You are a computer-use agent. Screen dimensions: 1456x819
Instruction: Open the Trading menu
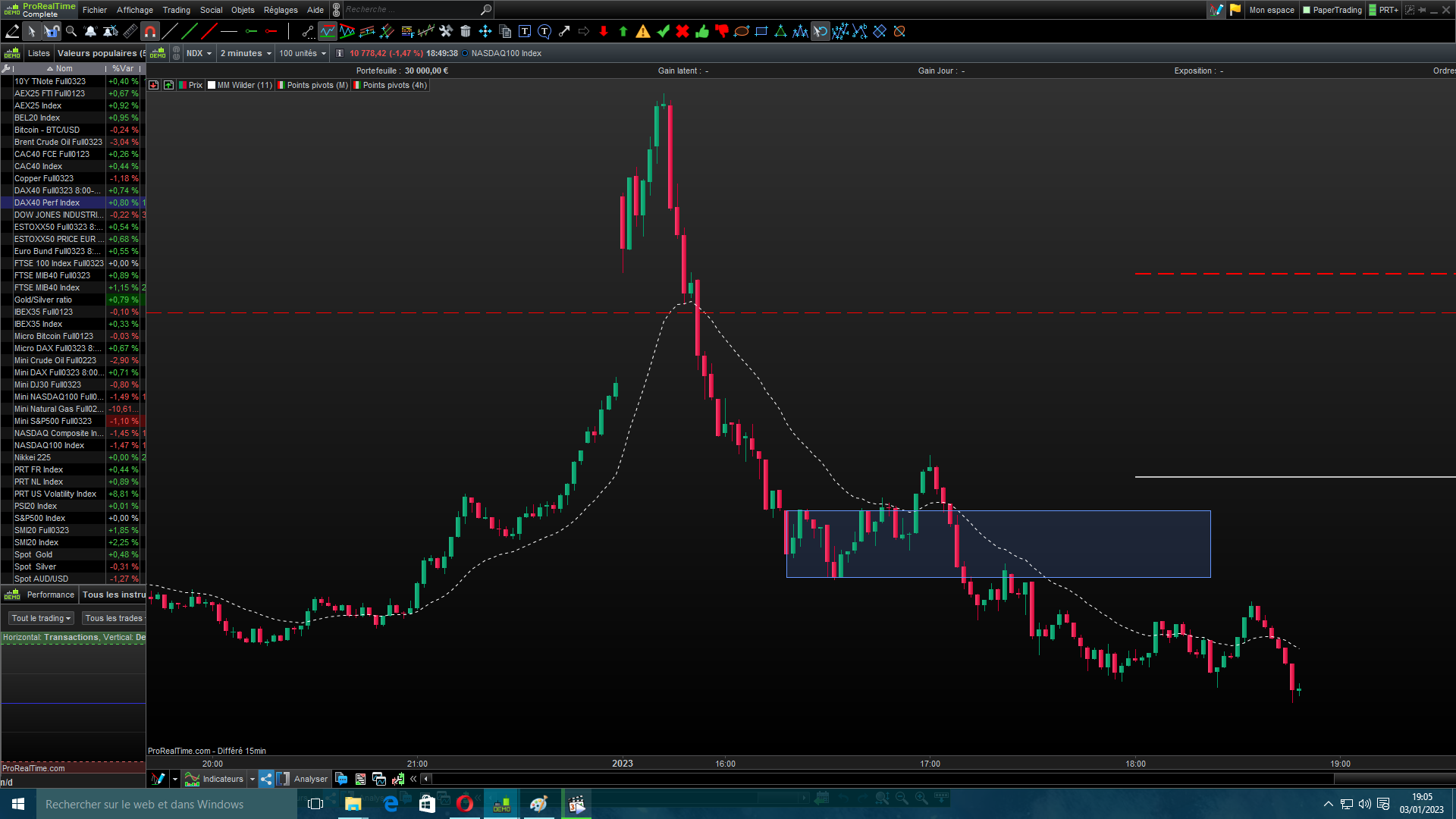coord(176,10)
